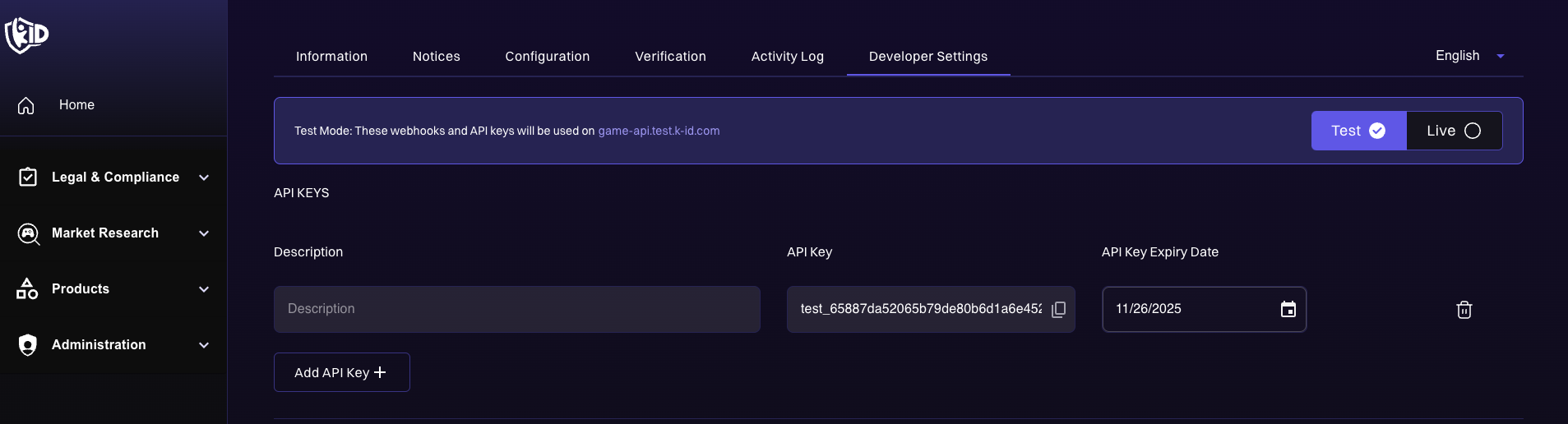Open the English language dropdown

point(1469,56)
